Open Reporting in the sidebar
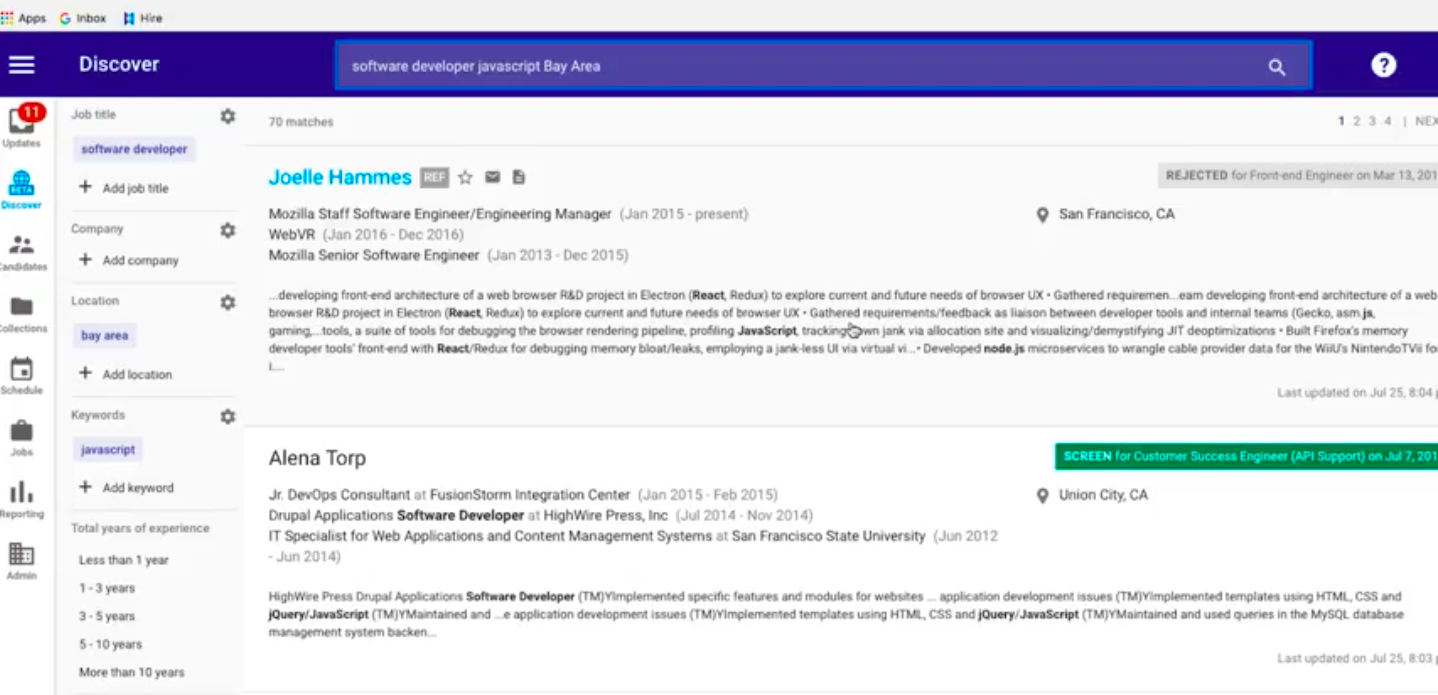The height and width of the screenshot is (695, 1438). pos(21,499)
